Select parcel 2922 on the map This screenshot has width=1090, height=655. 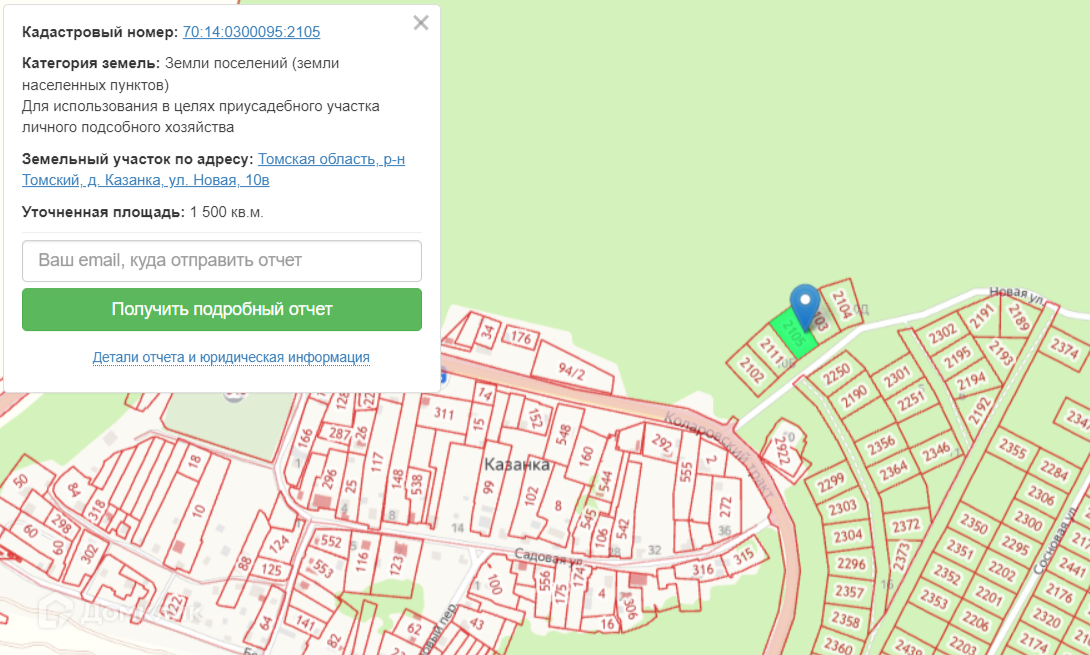[x=783, y=452]
